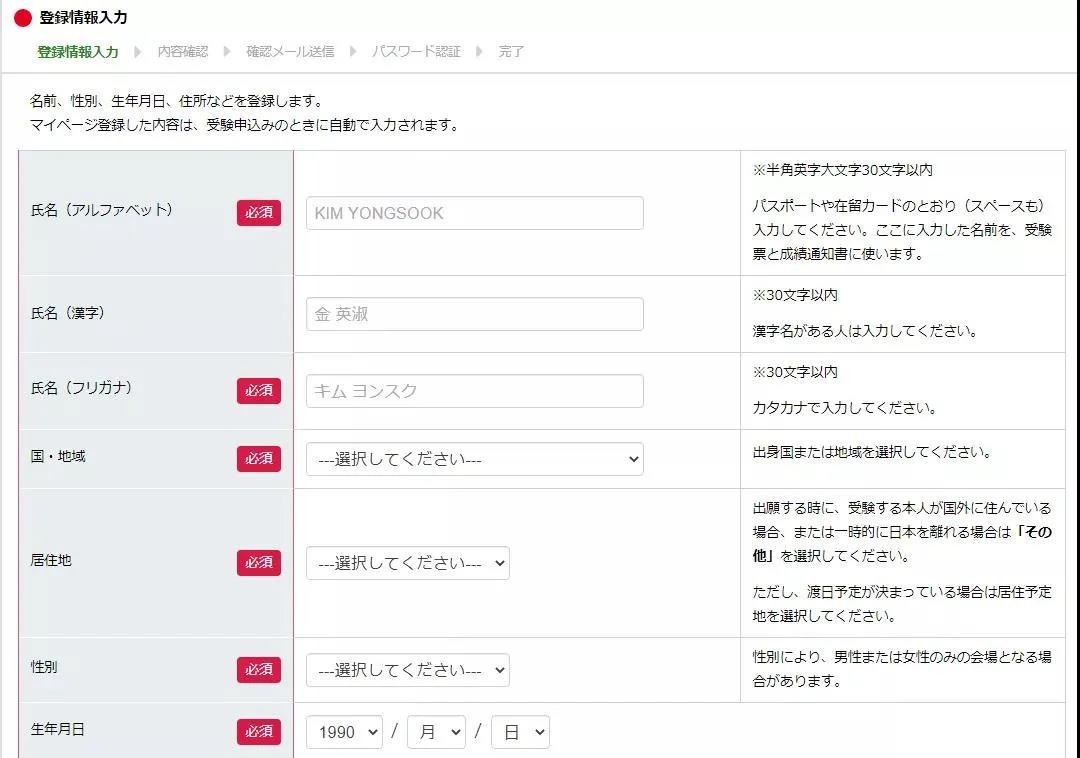Click the ただし、渡日予定が決まっている note
The image size is (1080, 758).
pyautogui.click(x=902, y=604)
